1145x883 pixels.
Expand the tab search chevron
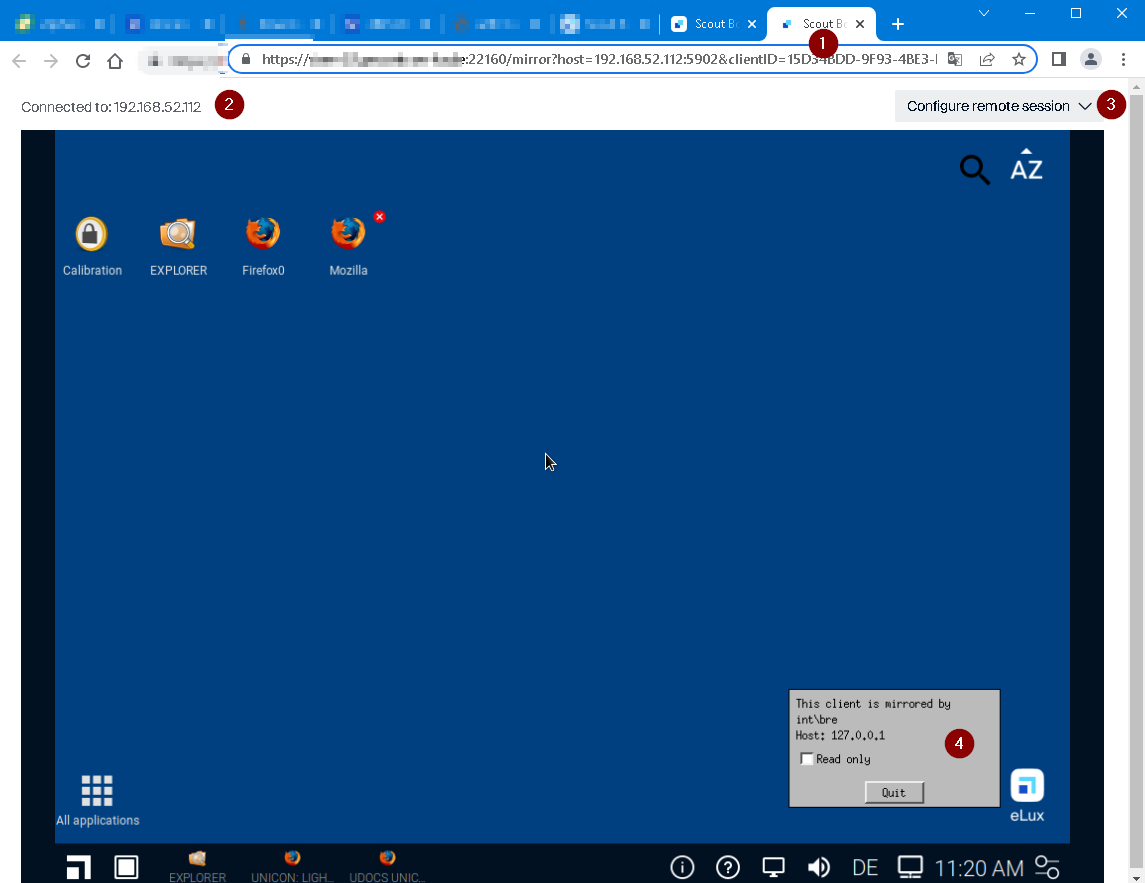coord(984,13)
